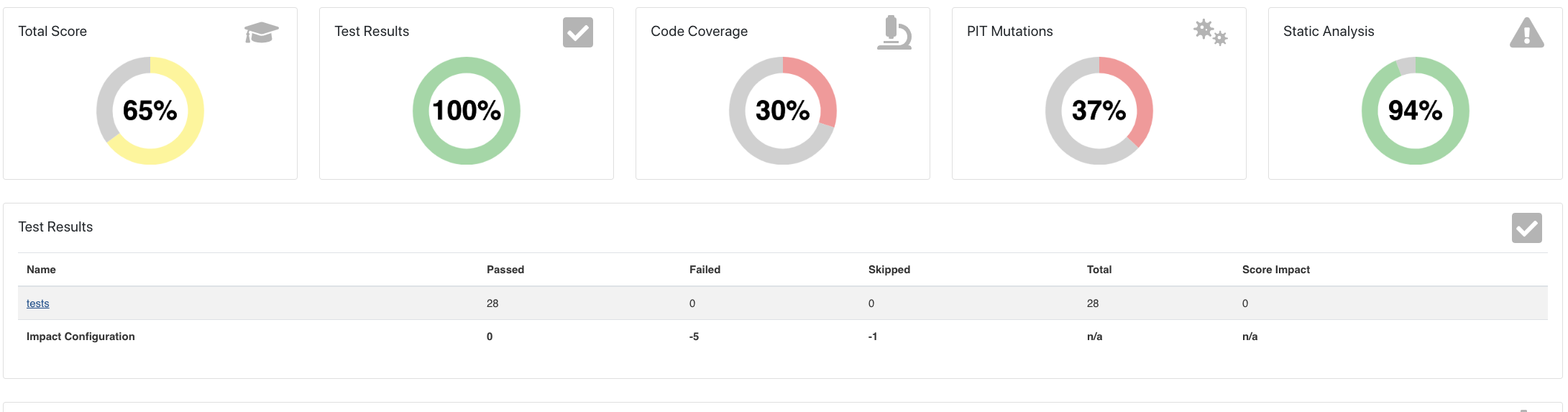
Task: Click the Passed column header
Action: [505, 270]
